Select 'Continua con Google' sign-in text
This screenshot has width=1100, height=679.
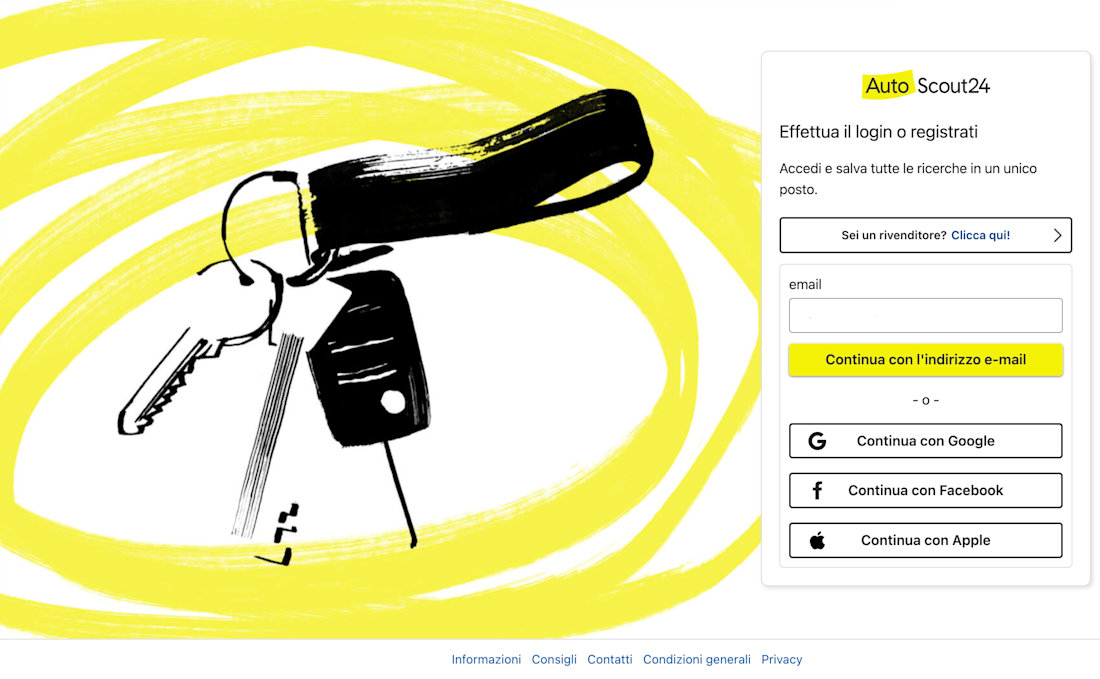(925, 441)
